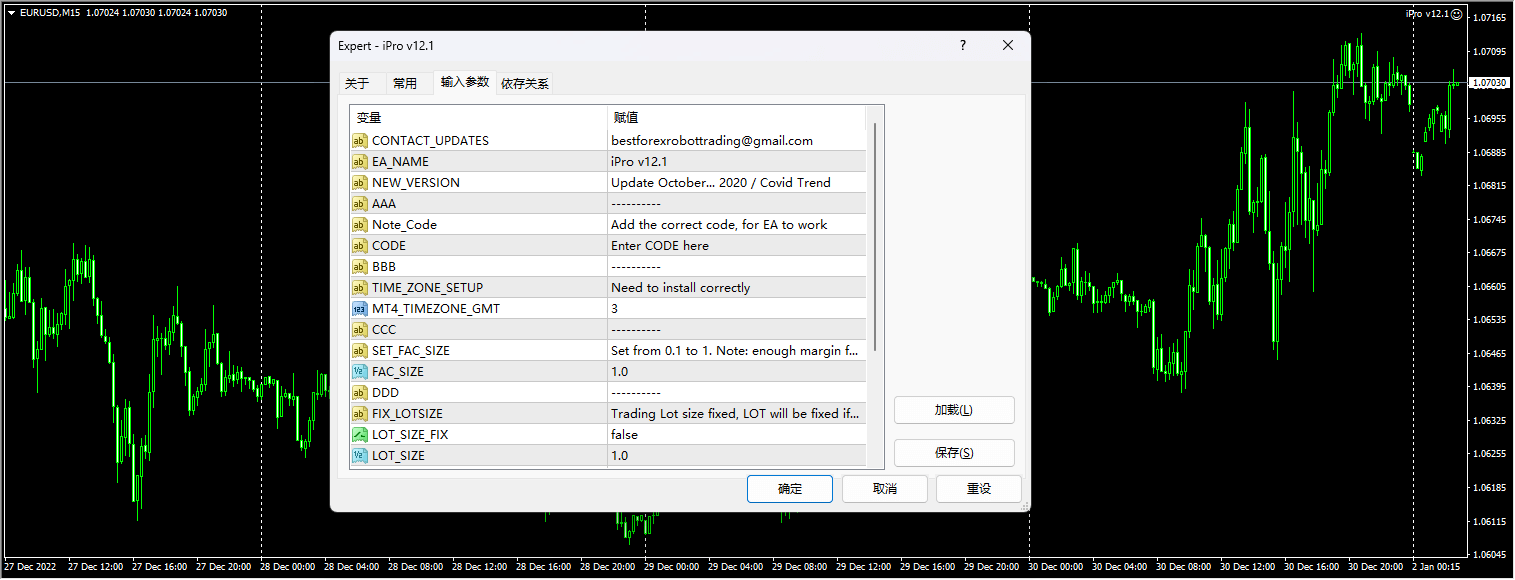Select the ab icon next to Note_Code
This screenshot has height=580, width=1515.
[360, 224]
